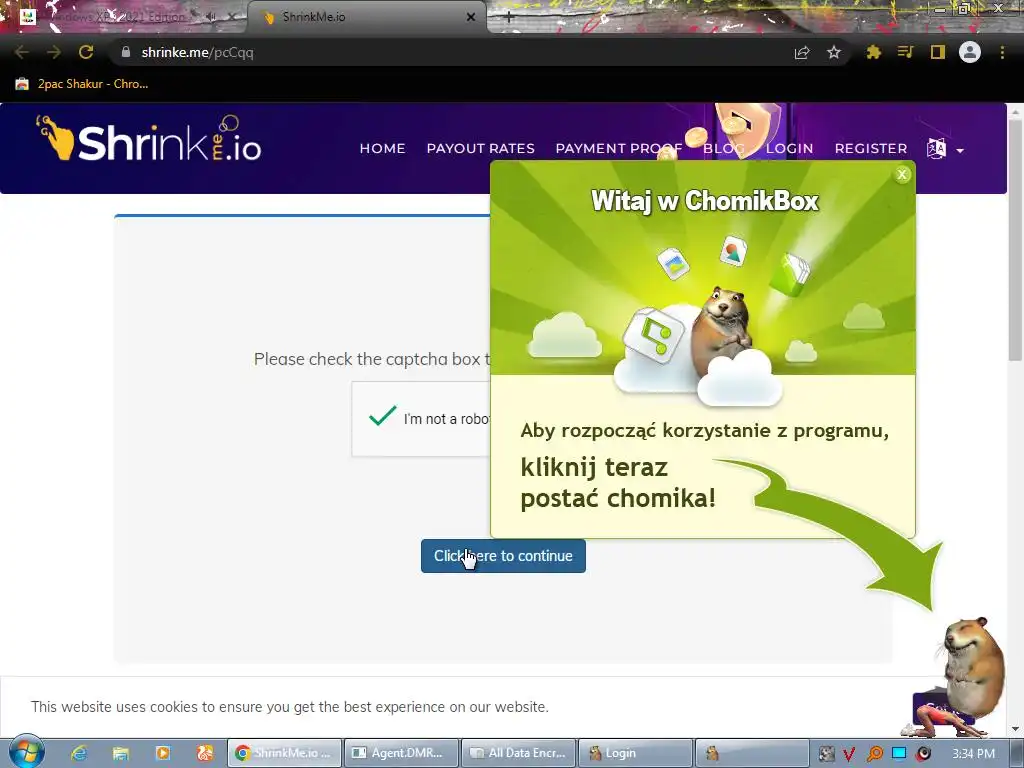The height and width of the screenshot is (768, 1024).
Task: Toggle the I'm not a robot checkbox
Action: [382, 416]
